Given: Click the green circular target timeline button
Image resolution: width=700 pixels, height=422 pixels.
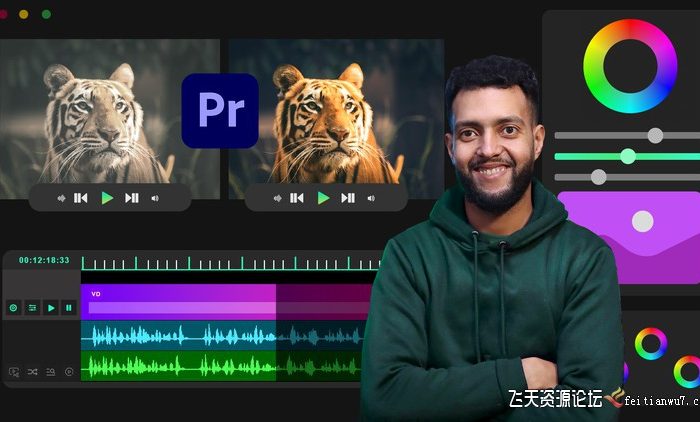Looking at the screenshot, I should point(13,308).
